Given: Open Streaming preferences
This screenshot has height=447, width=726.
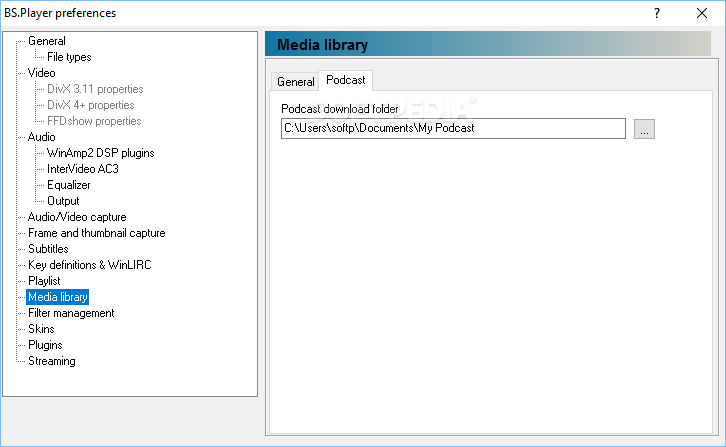Looking at the screenshot, I should pyautogui.click(x=52, y=361).
